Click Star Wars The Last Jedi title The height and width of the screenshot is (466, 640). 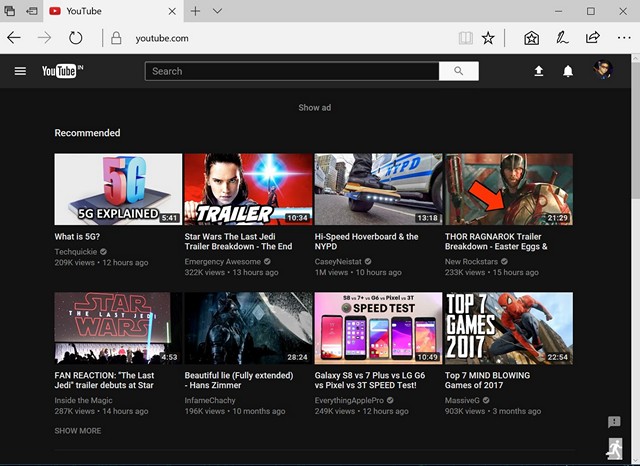pos(238,242)
